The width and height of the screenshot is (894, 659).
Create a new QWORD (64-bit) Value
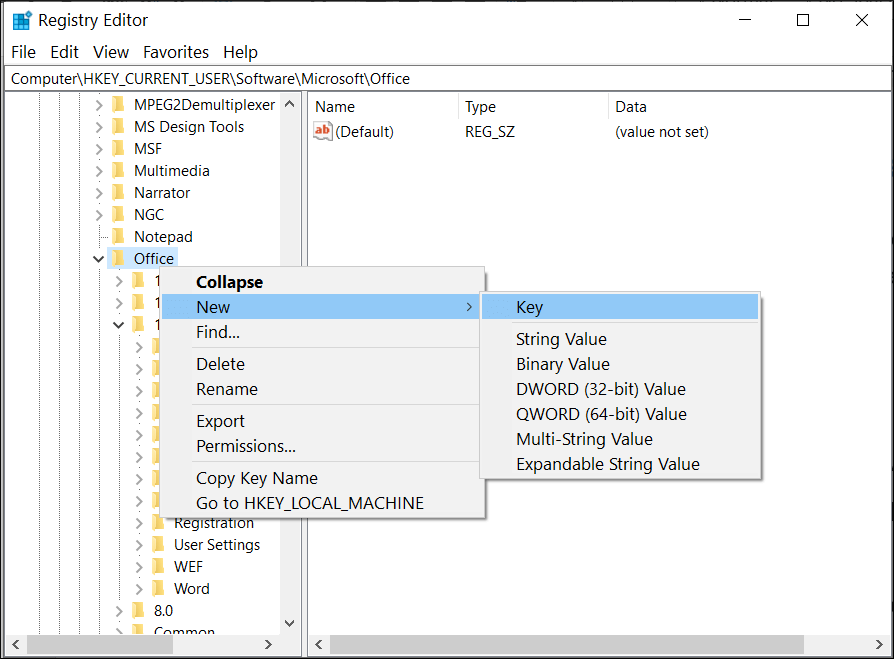620,414
